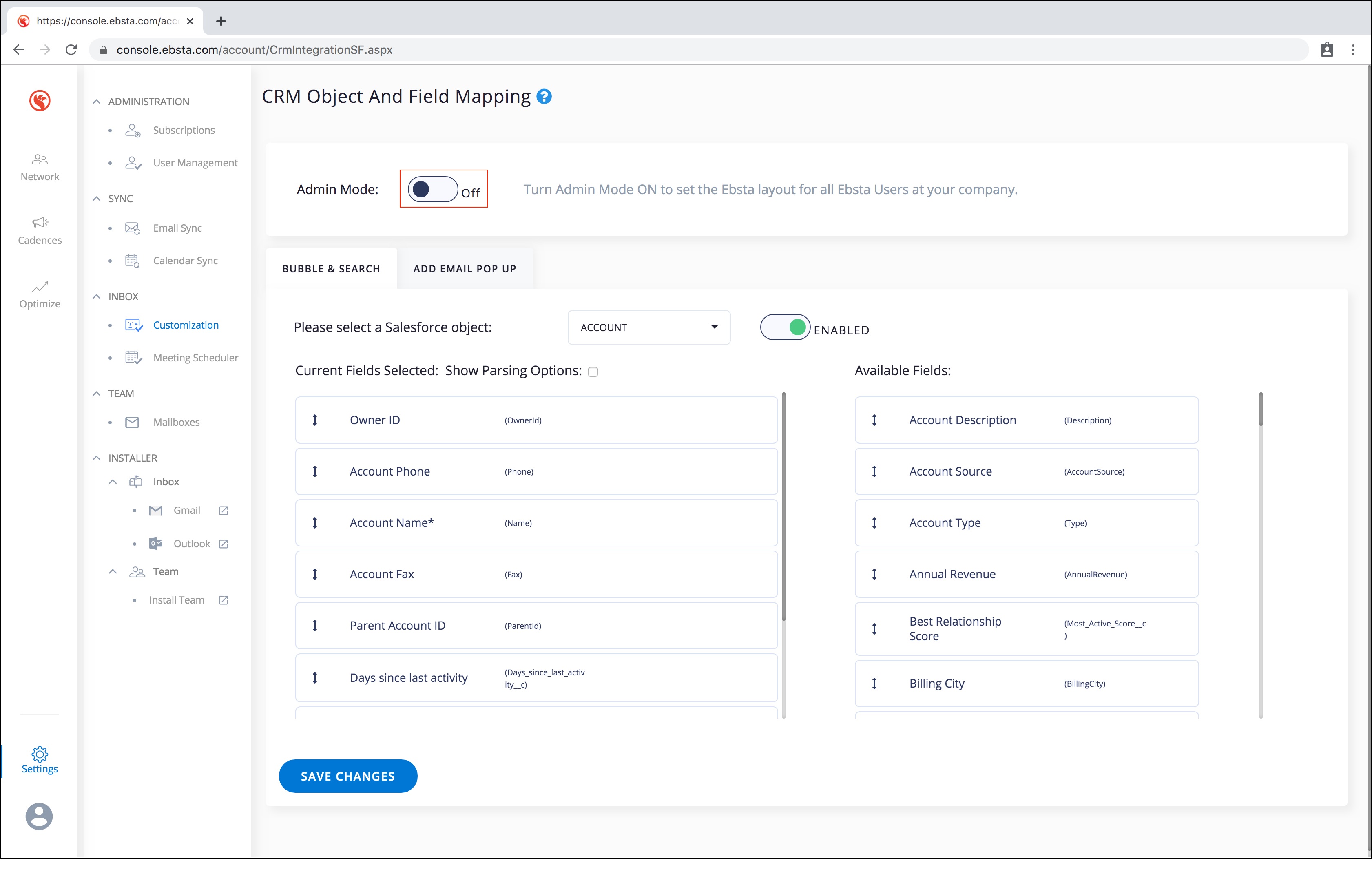
Task: Check the Show Parsing Options checkbox
Action: click(593, 372)
